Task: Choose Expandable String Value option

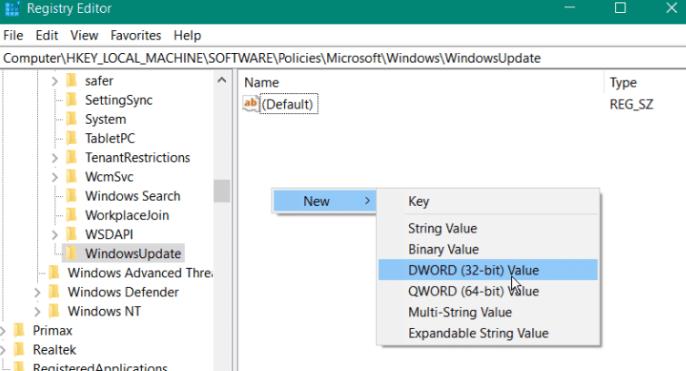Action: coord(488,333)
